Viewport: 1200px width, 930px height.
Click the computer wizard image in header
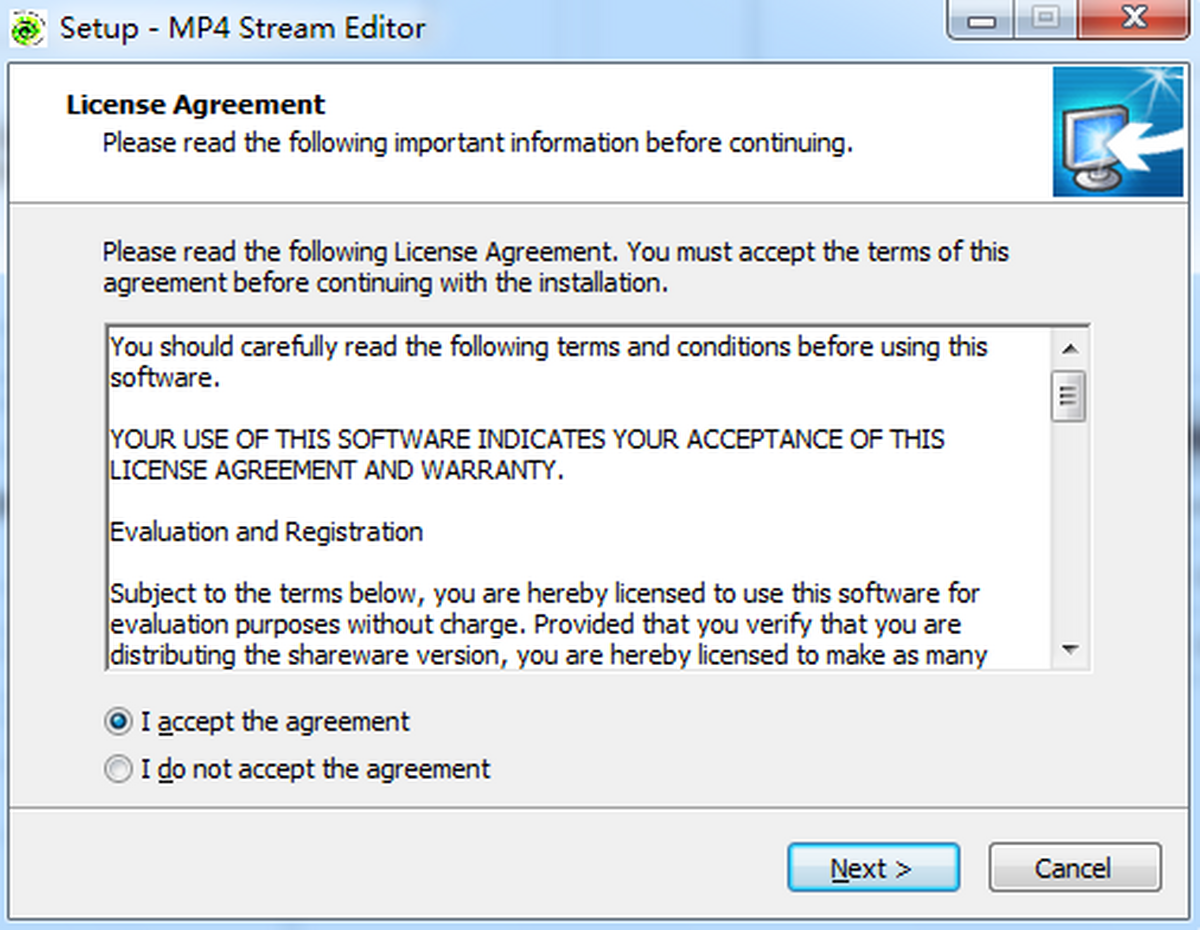click(x=1103, y=132)
